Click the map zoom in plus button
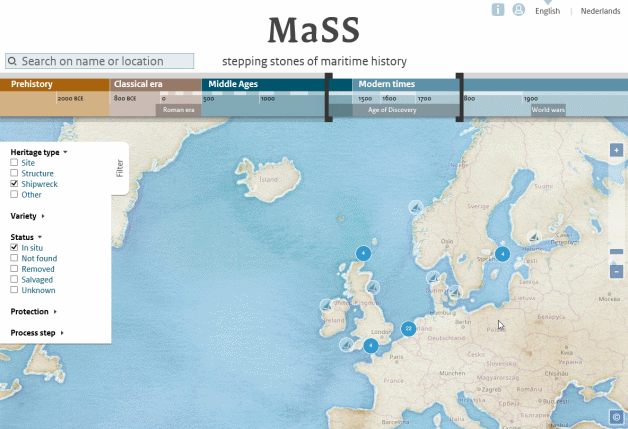Image resolution: width=628 pixels, height=429 pixels. pyautogui.click(x=616, y=150)
